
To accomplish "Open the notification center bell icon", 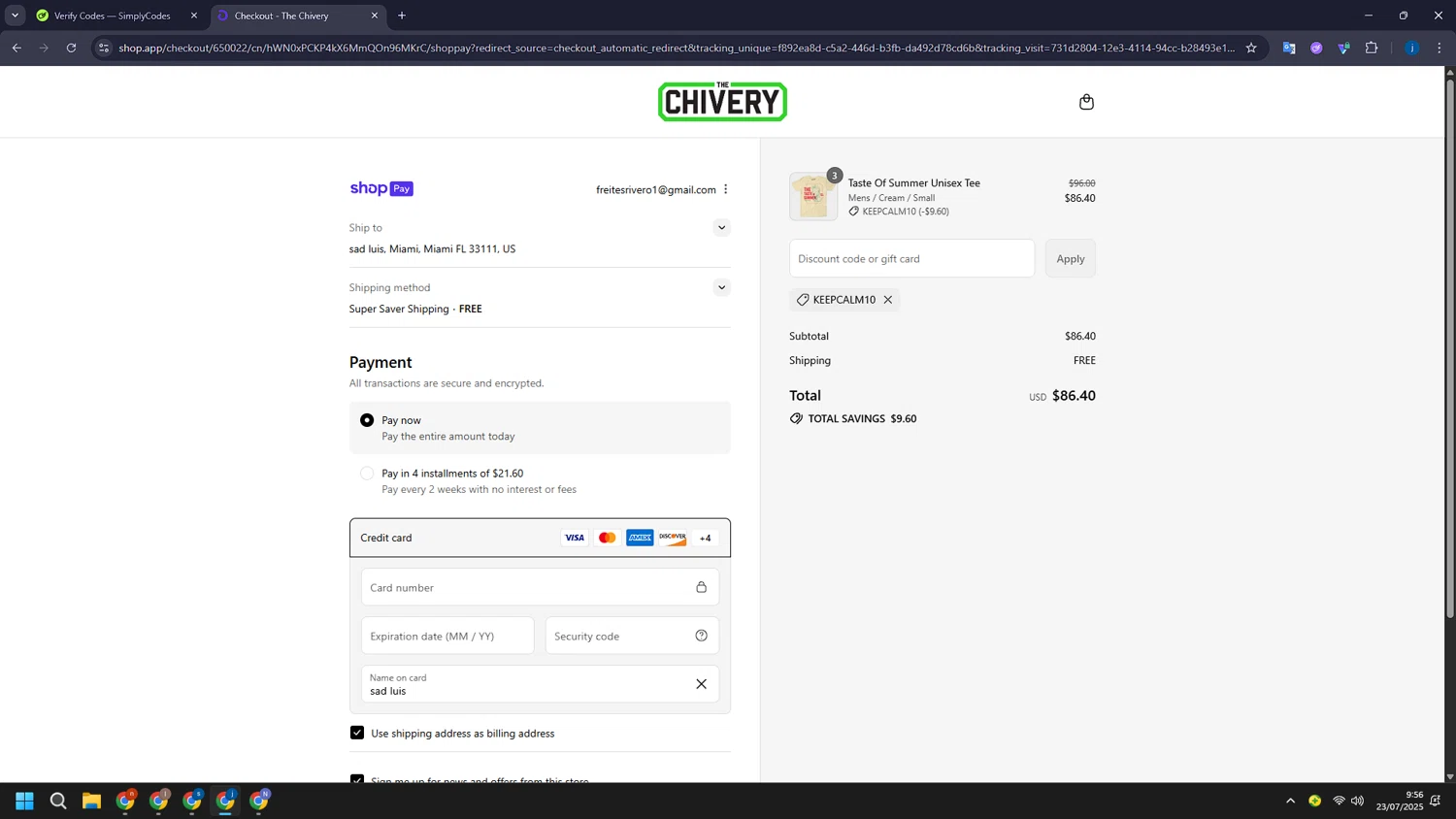I will pyautogui.click(x=1436, y=801).
